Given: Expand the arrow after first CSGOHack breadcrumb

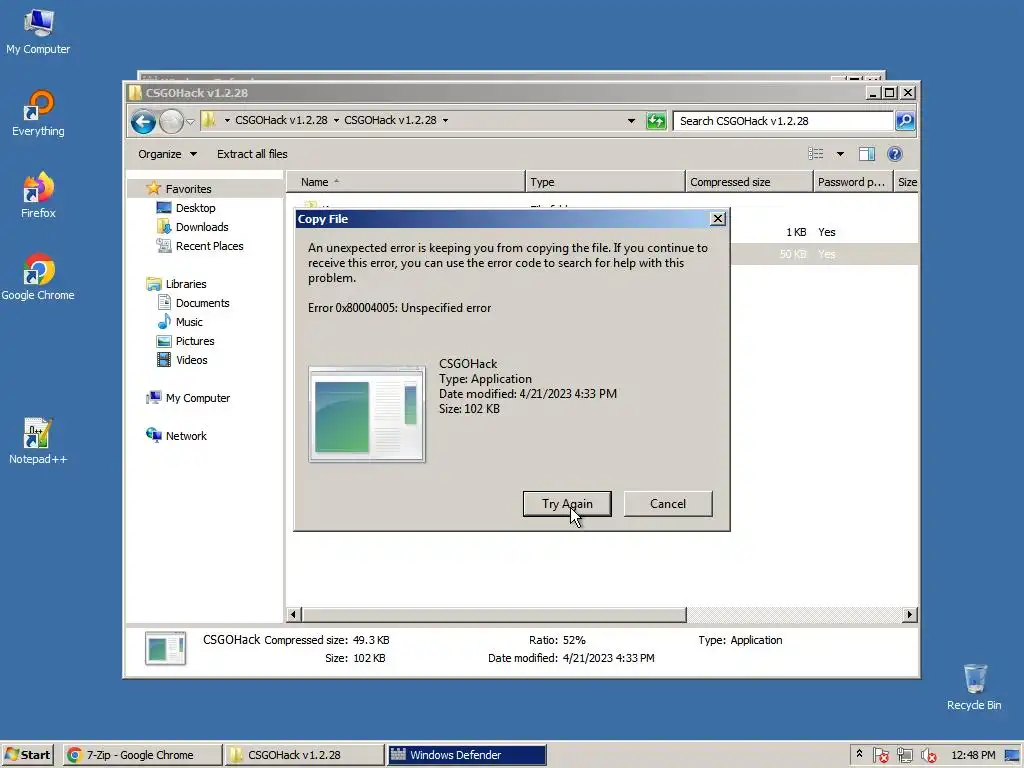Looking at the screenshot, I should point(336,120).
